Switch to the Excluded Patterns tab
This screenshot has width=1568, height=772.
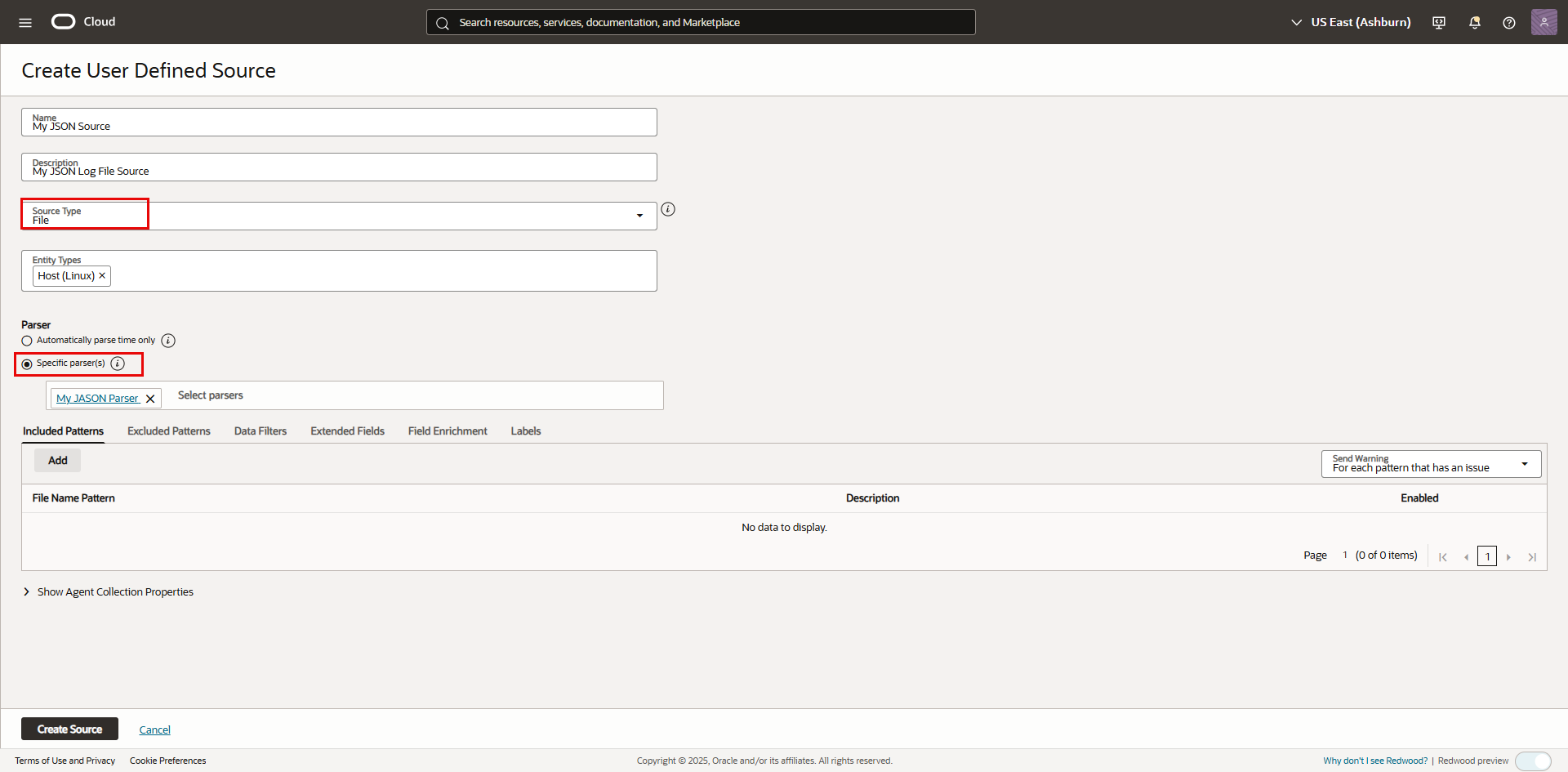click(168, 431)
